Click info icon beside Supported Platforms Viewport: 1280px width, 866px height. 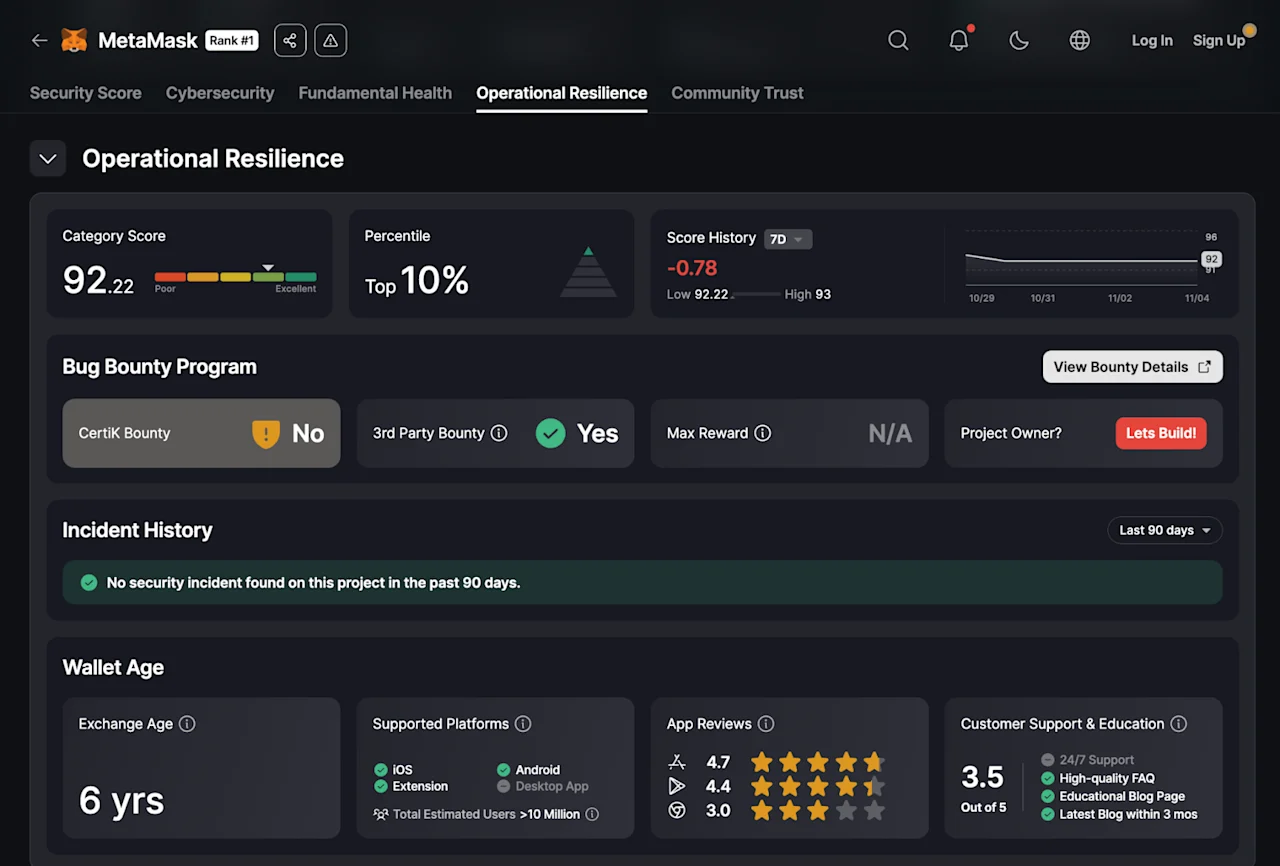coord(523,724)
